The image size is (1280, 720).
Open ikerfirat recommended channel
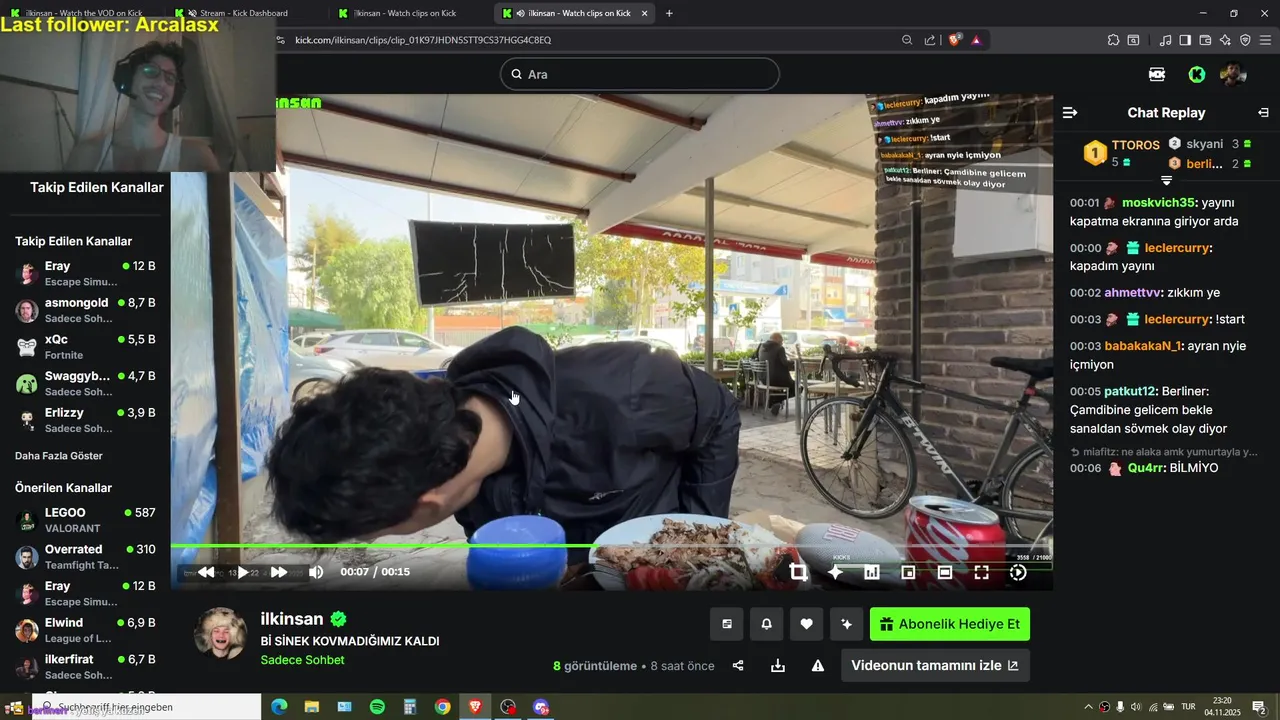86,667
